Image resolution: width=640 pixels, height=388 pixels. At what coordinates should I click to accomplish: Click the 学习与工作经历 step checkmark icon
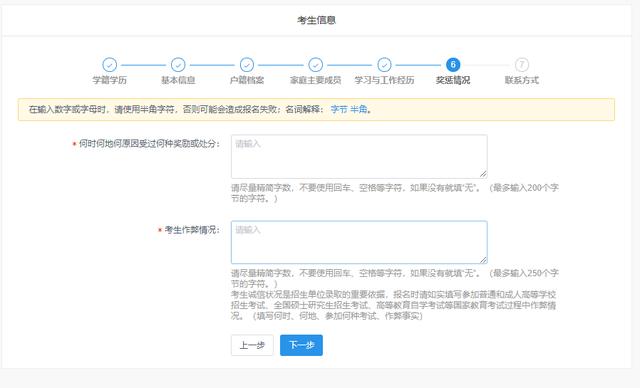384,64
